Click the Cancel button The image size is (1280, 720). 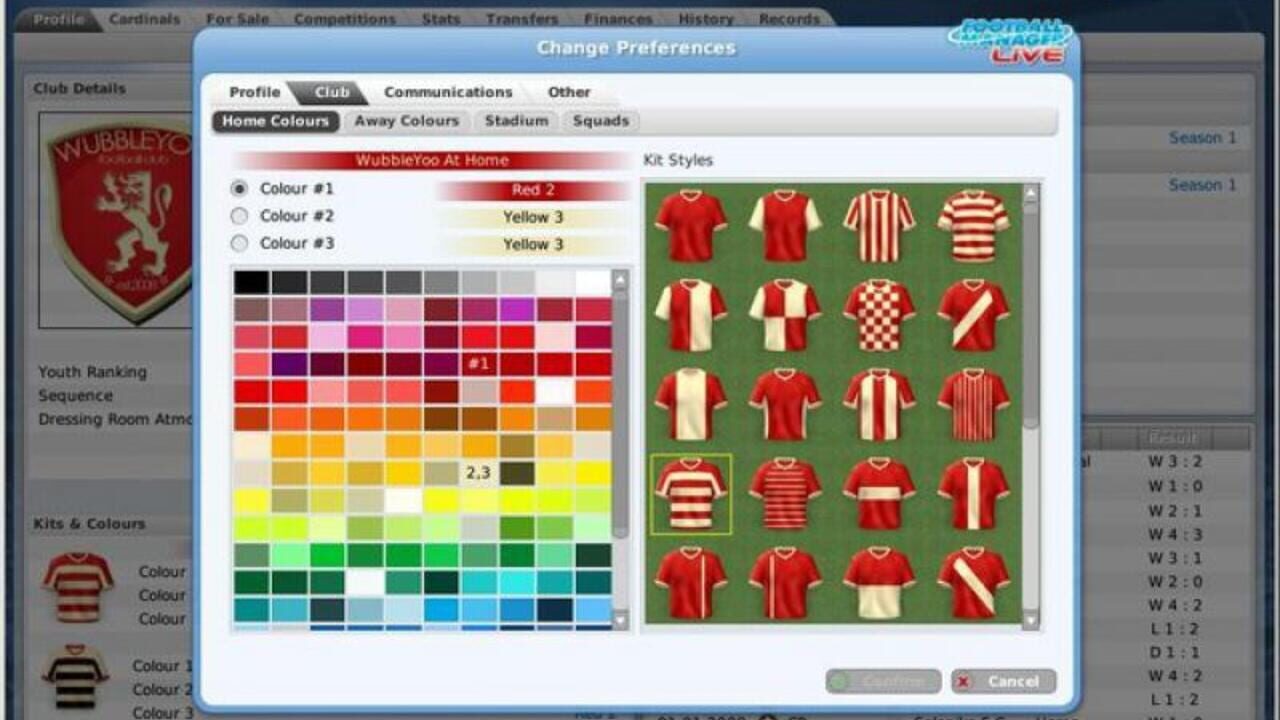pos(1003,681)
